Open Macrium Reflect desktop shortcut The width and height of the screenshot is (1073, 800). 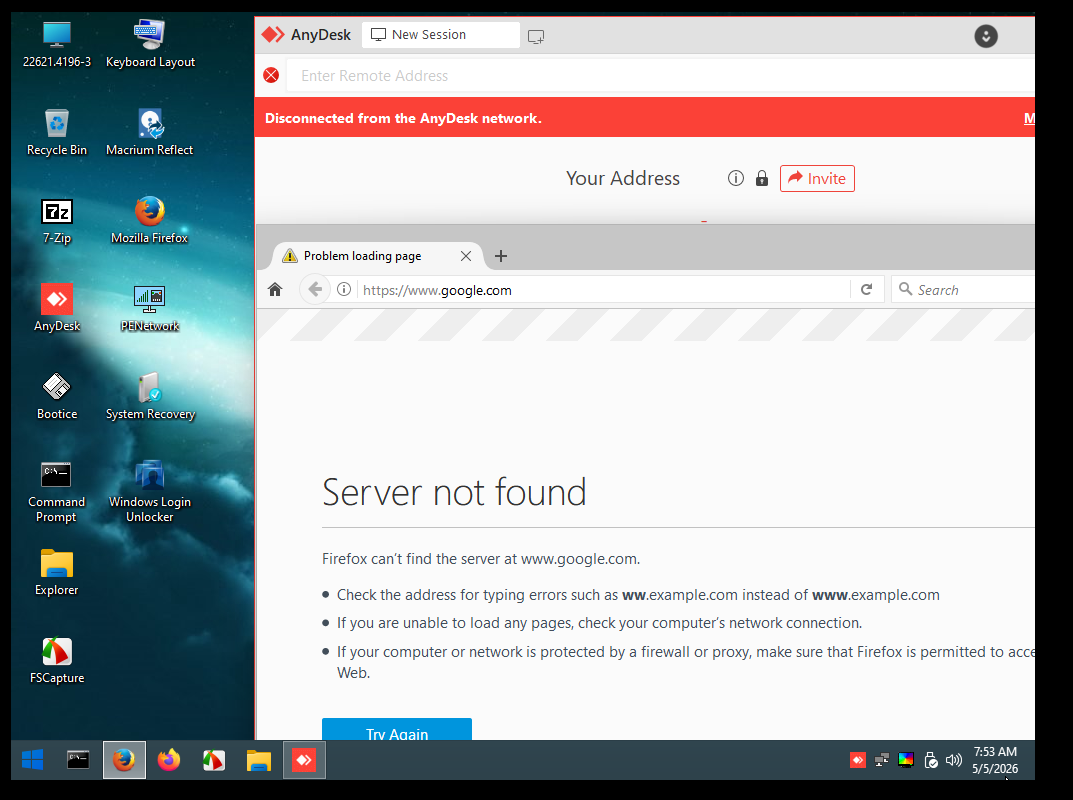(150, 132)
